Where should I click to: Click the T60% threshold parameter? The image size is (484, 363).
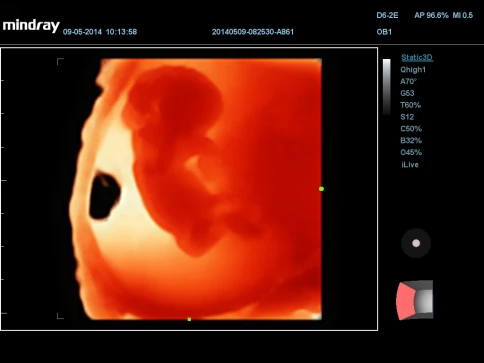click(410, 105)
